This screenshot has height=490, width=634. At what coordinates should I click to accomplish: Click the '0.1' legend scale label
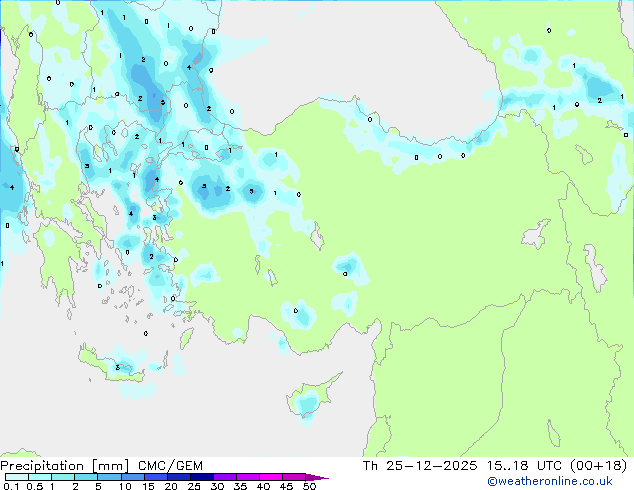[11, 486]
